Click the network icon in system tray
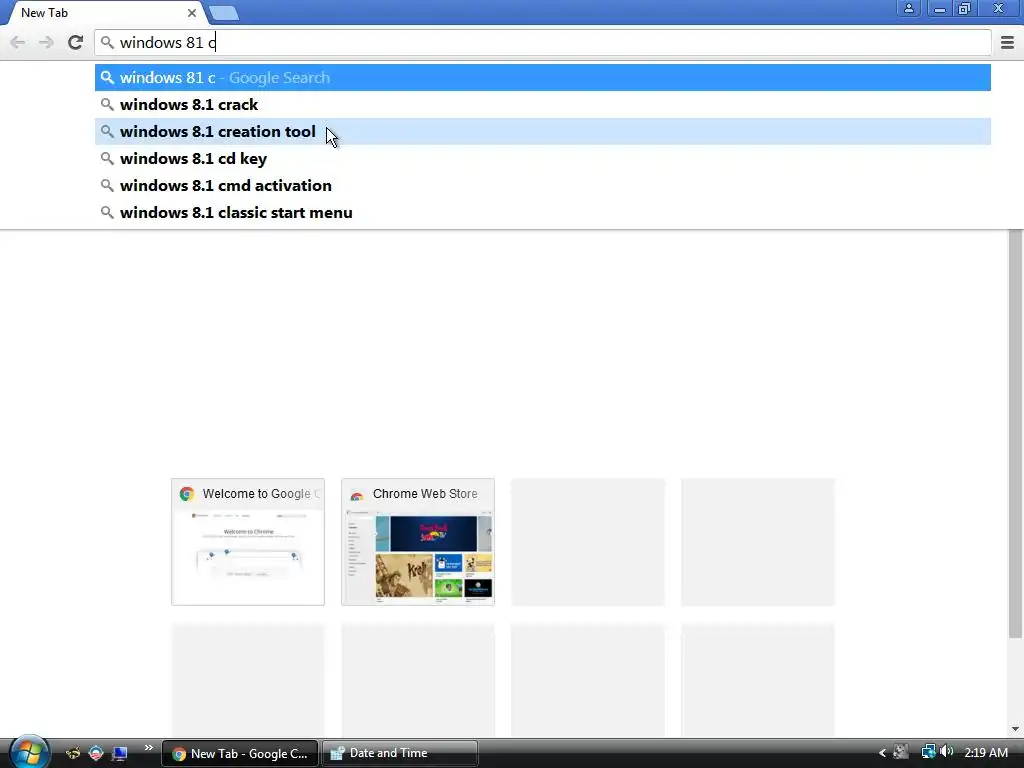This screenshot has height=768, width=1024. pyautogui.click(x=928, y=752)
